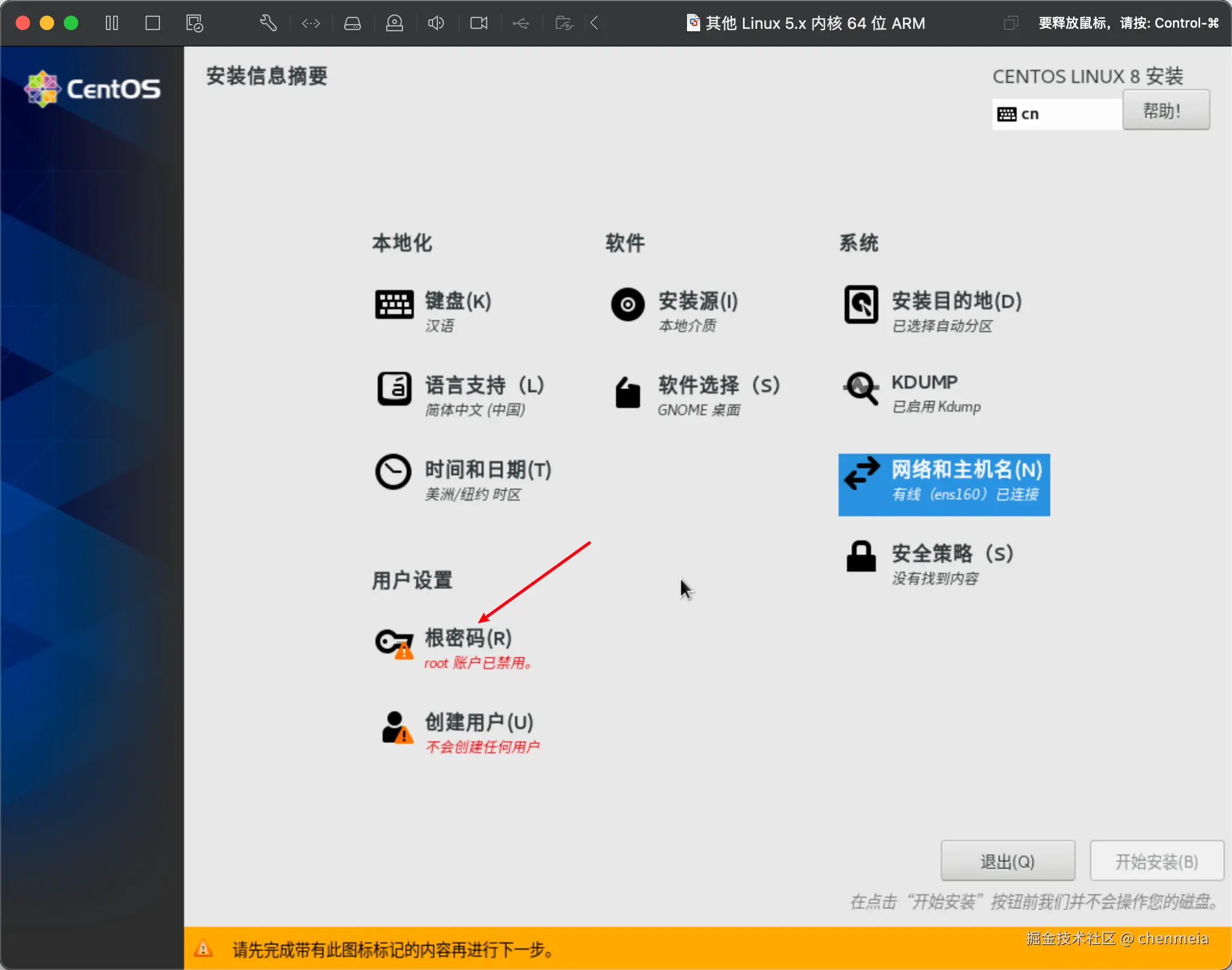
Task: Click the 退出(Q) quit button
Action: [1007, 860]
